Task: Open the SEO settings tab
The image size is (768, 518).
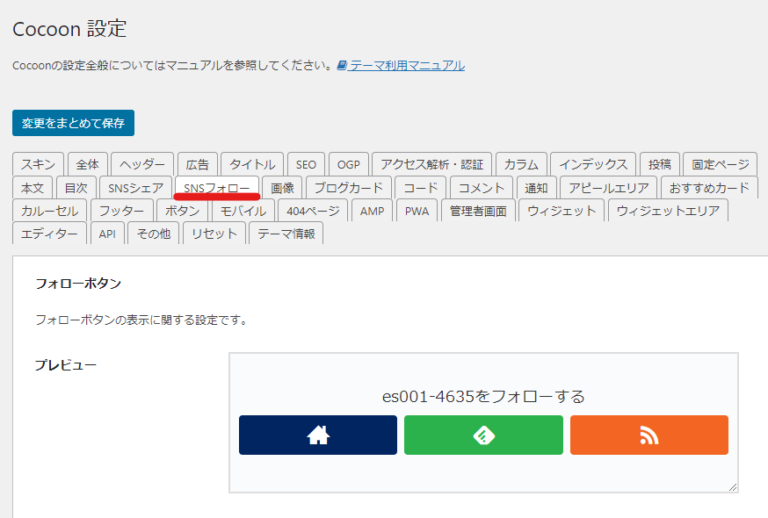Action: point(306,164)
